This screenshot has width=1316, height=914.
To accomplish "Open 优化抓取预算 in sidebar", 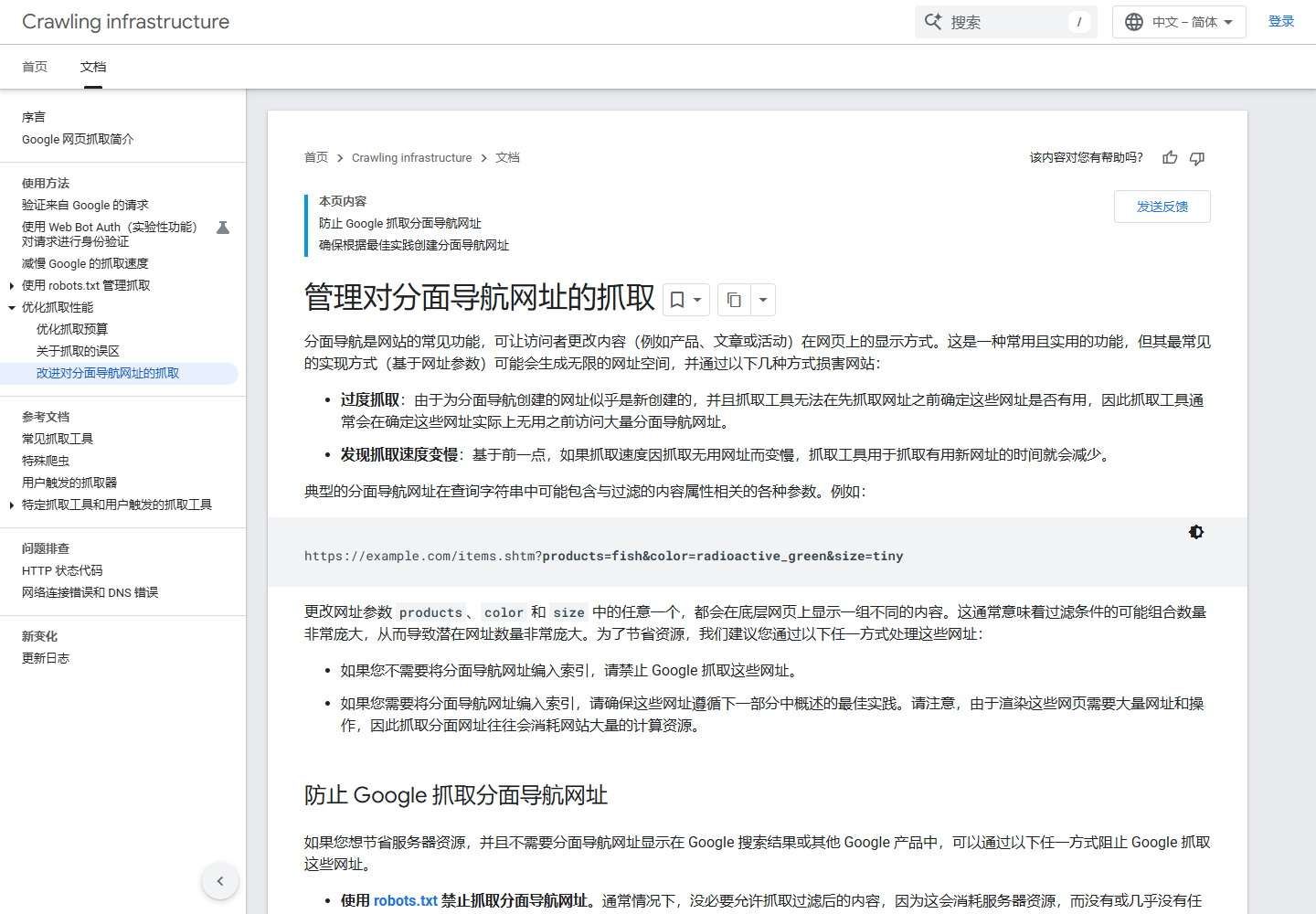I will 72,330.
